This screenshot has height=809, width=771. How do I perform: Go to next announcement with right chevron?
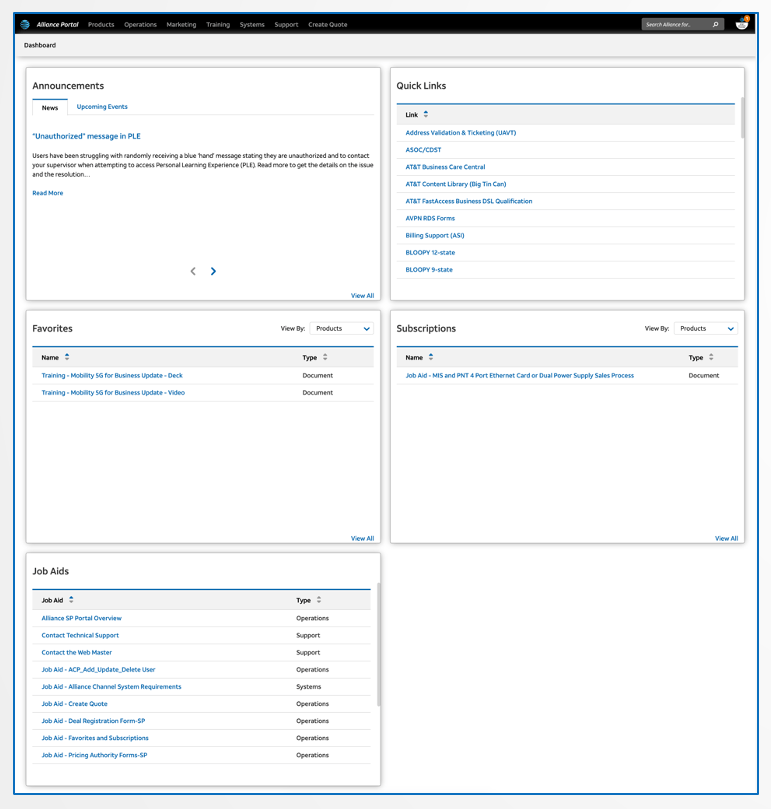click(213, 271)
